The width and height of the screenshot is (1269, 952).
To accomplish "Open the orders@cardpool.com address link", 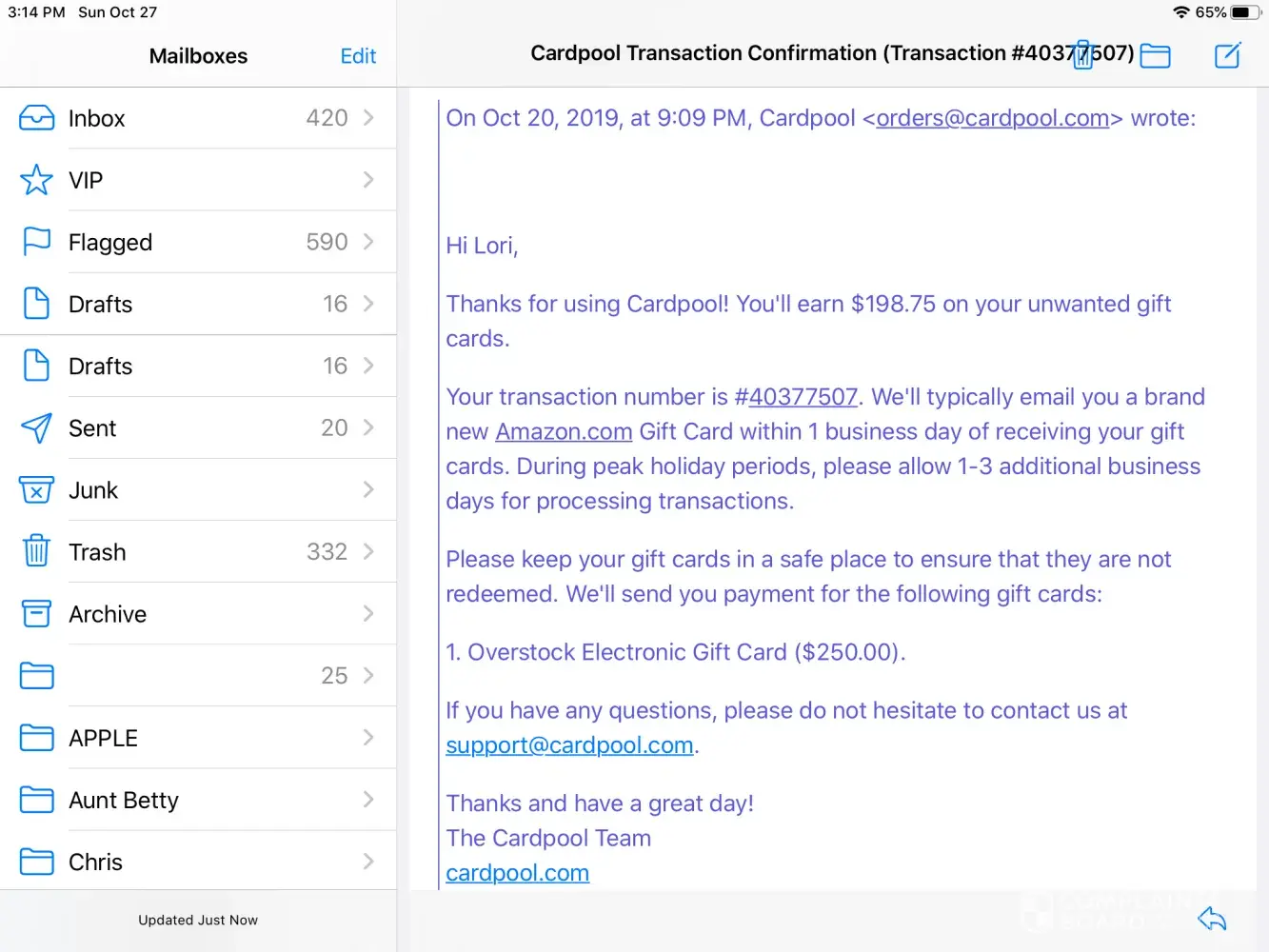I will (x=992, y=118).
